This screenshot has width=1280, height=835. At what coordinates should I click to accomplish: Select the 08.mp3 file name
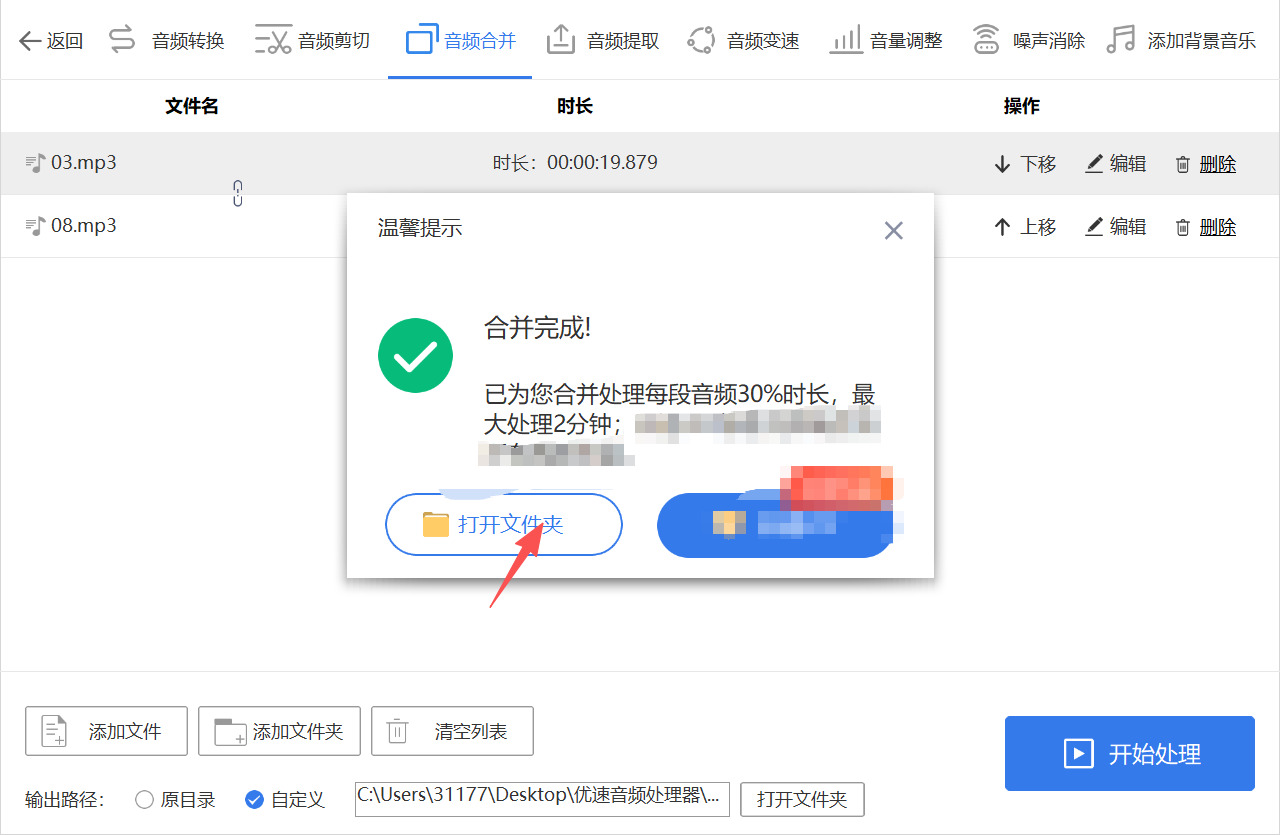point(84,225)
